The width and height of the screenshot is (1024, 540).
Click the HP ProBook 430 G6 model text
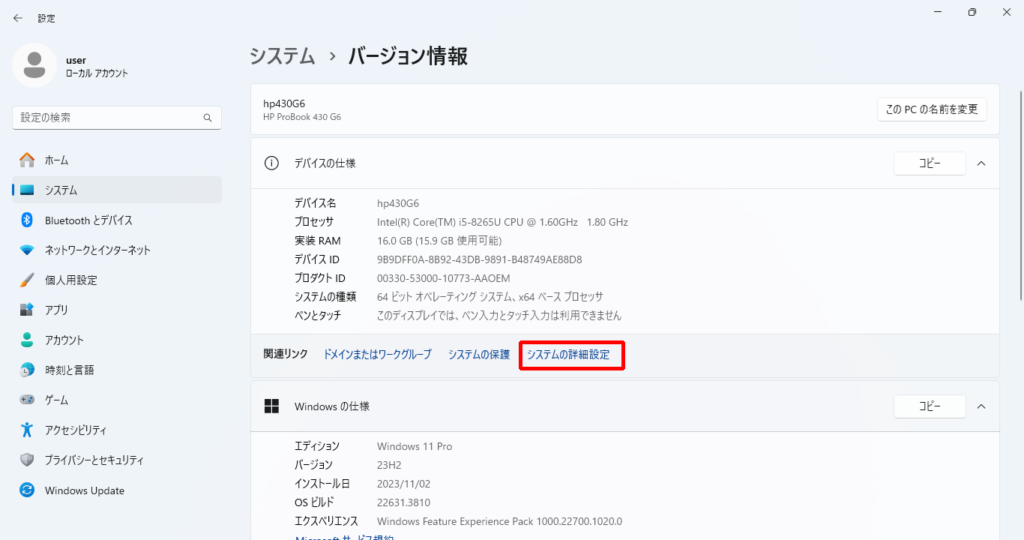pyautogui.click(x=302, y=118)
